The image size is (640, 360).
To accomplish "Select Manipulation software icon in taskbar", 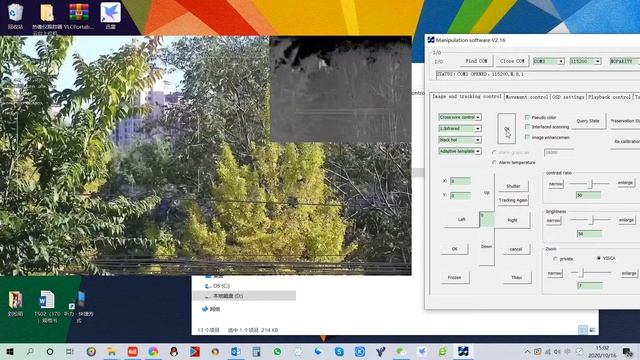I will pos(463,351).
